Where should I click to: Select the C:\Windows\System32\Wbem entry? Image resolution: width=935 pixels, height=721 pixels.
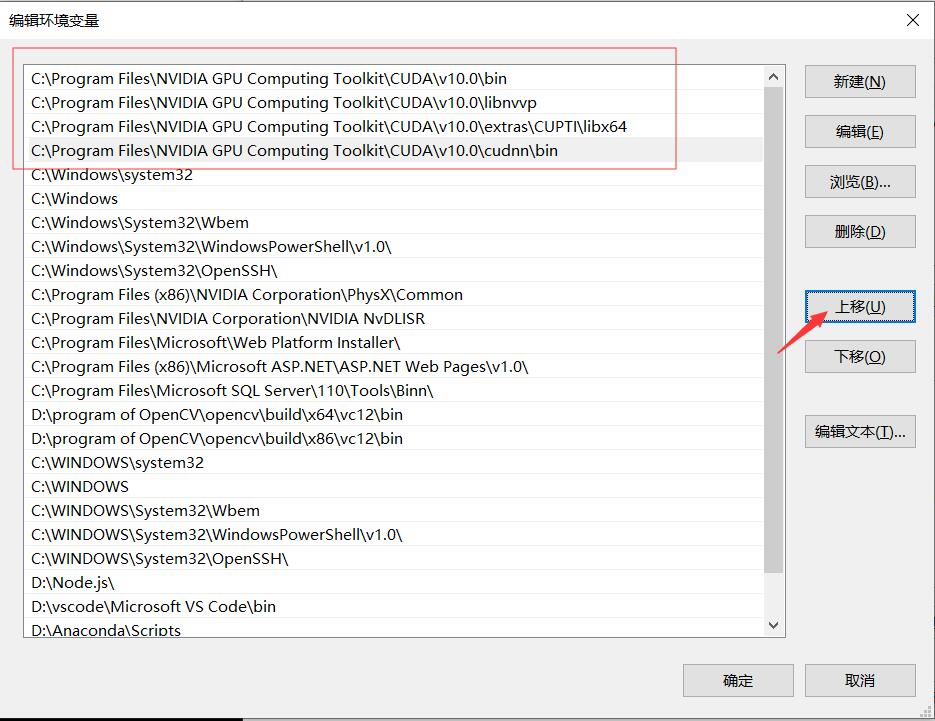click(x=394, y=222)
